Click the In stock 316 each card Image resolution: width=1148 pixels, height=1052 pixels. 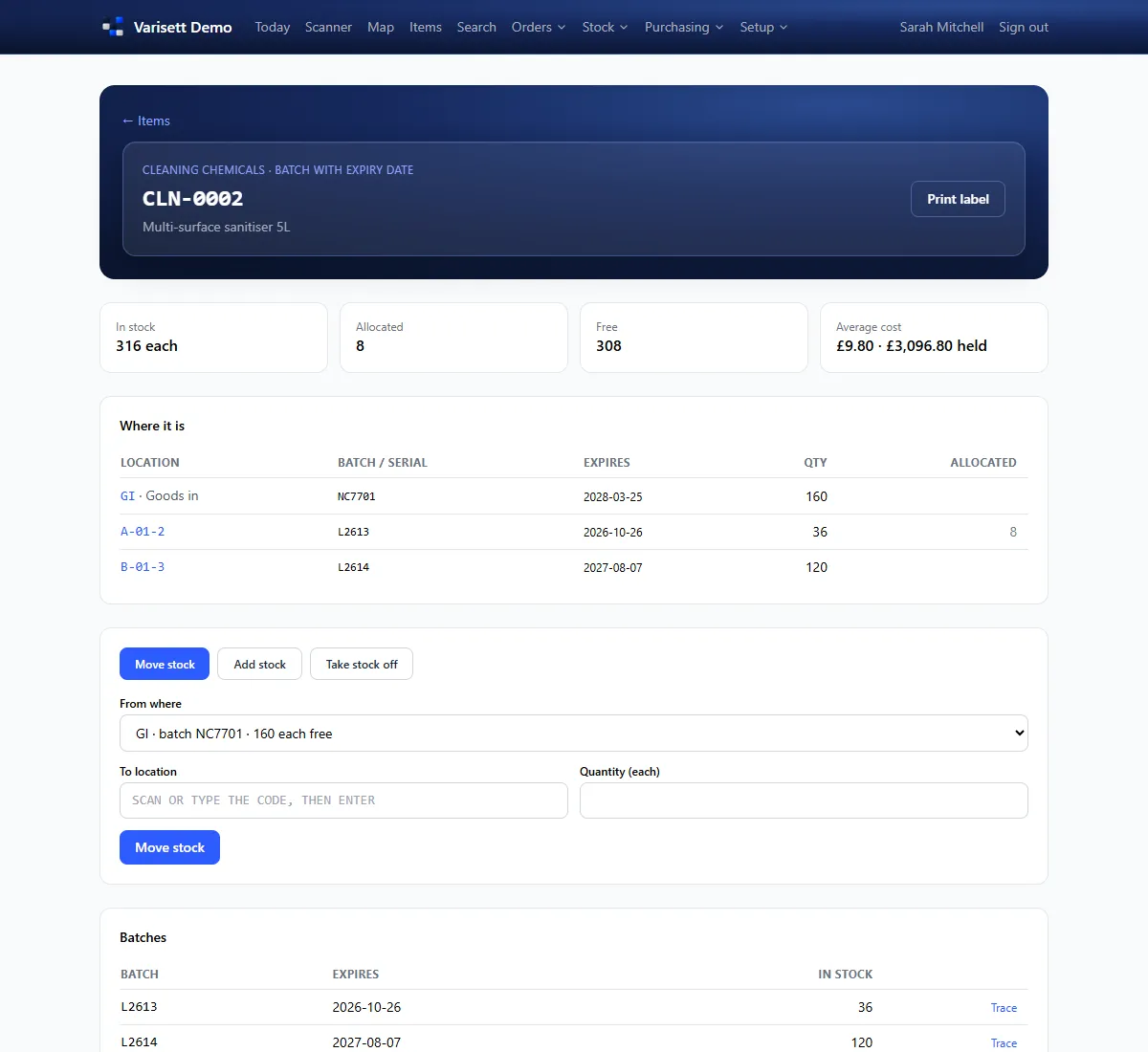click(214, 338)
